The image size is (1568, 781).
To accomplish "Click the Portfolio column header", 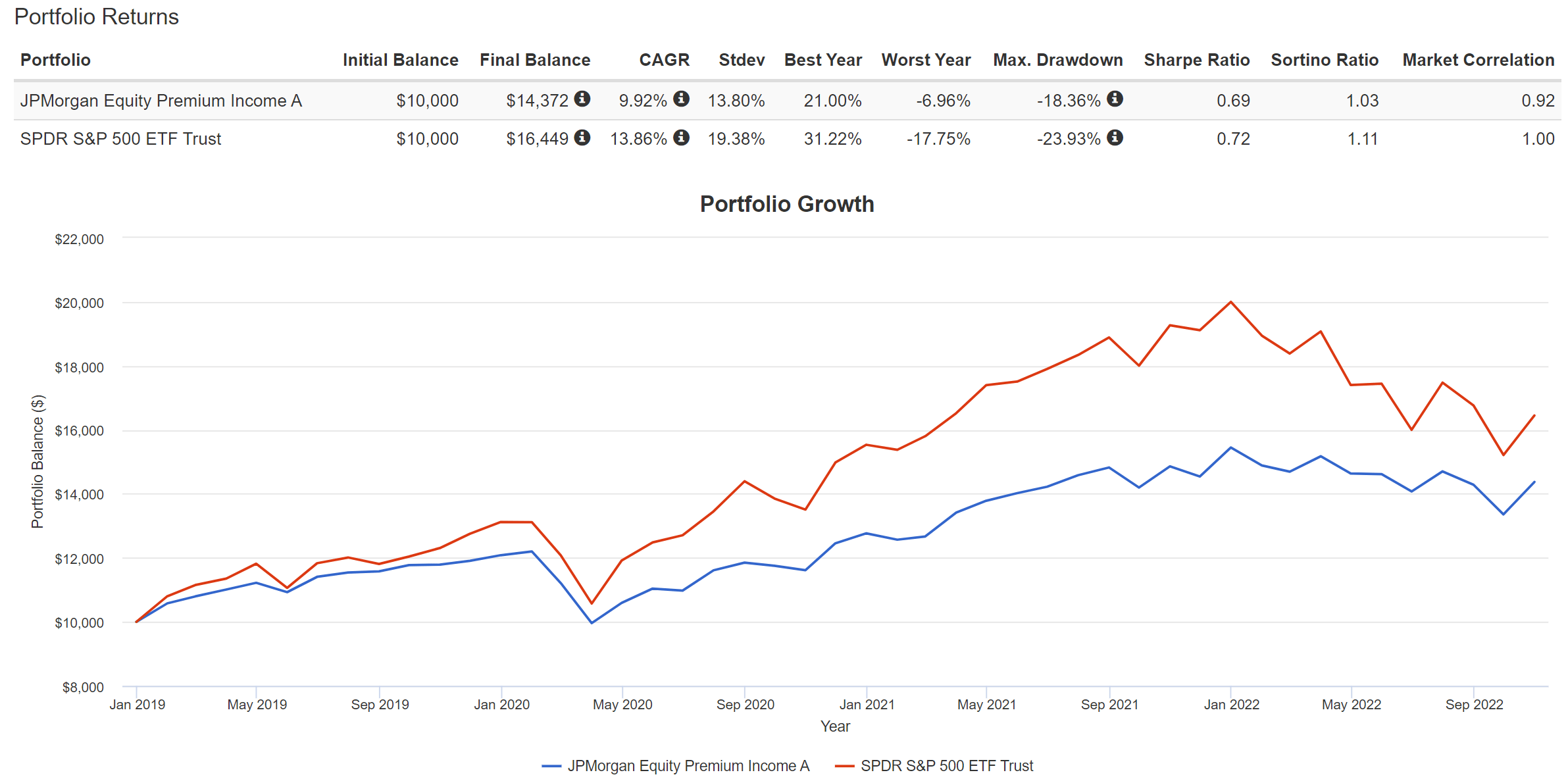I will (55, 60).
